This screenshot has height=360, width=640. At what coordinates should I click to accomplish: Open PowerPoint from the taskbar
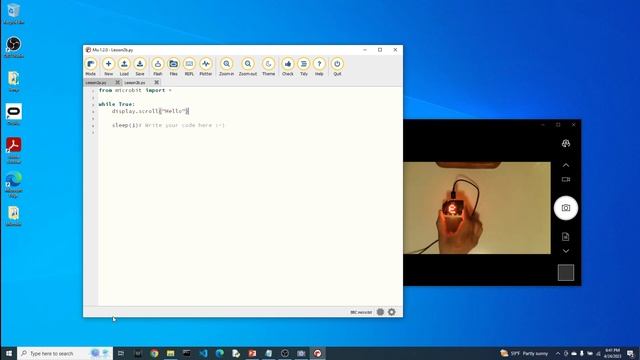click(252, 353)
